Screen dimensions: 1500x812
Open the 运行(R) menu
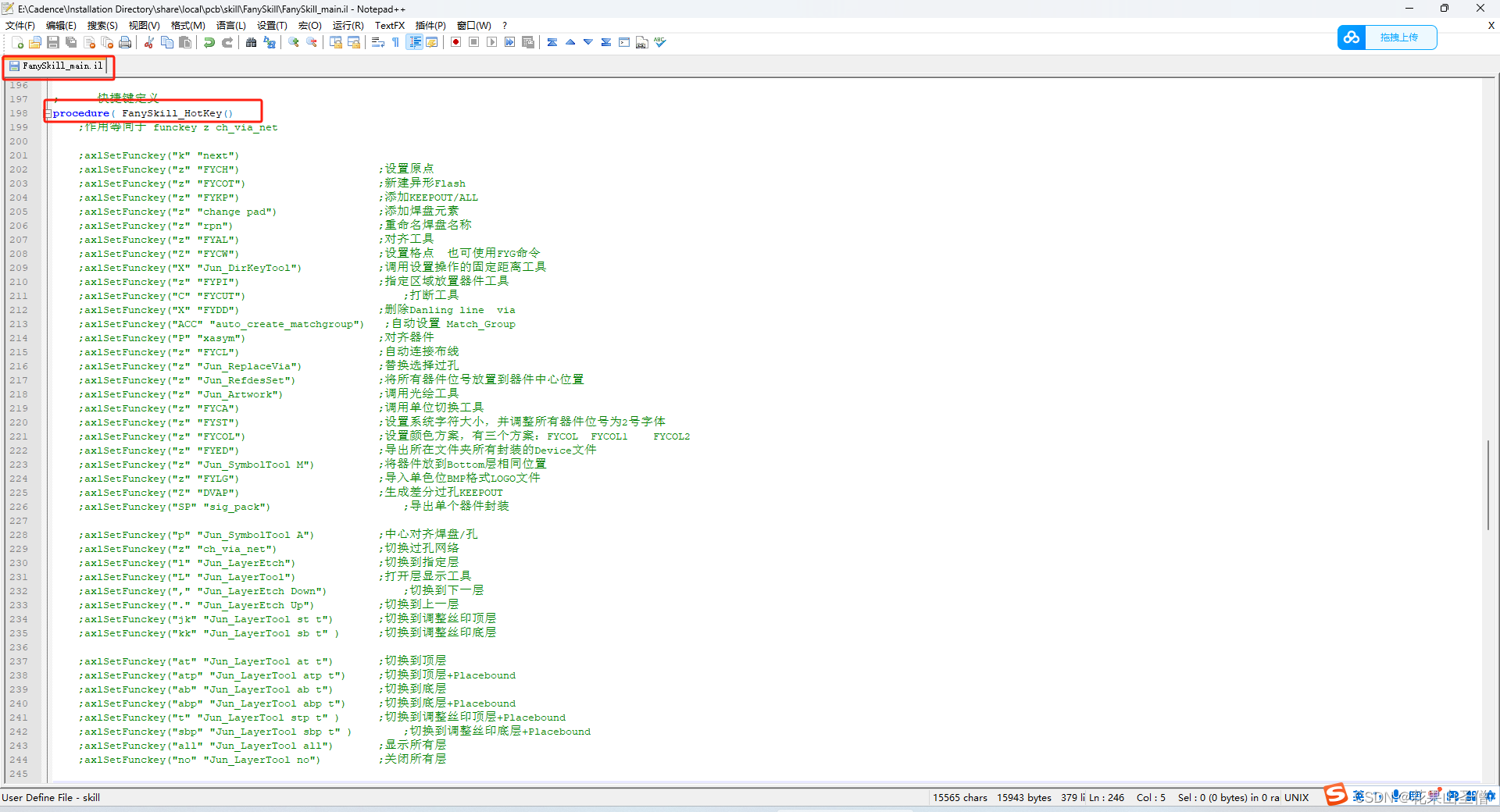348,26
